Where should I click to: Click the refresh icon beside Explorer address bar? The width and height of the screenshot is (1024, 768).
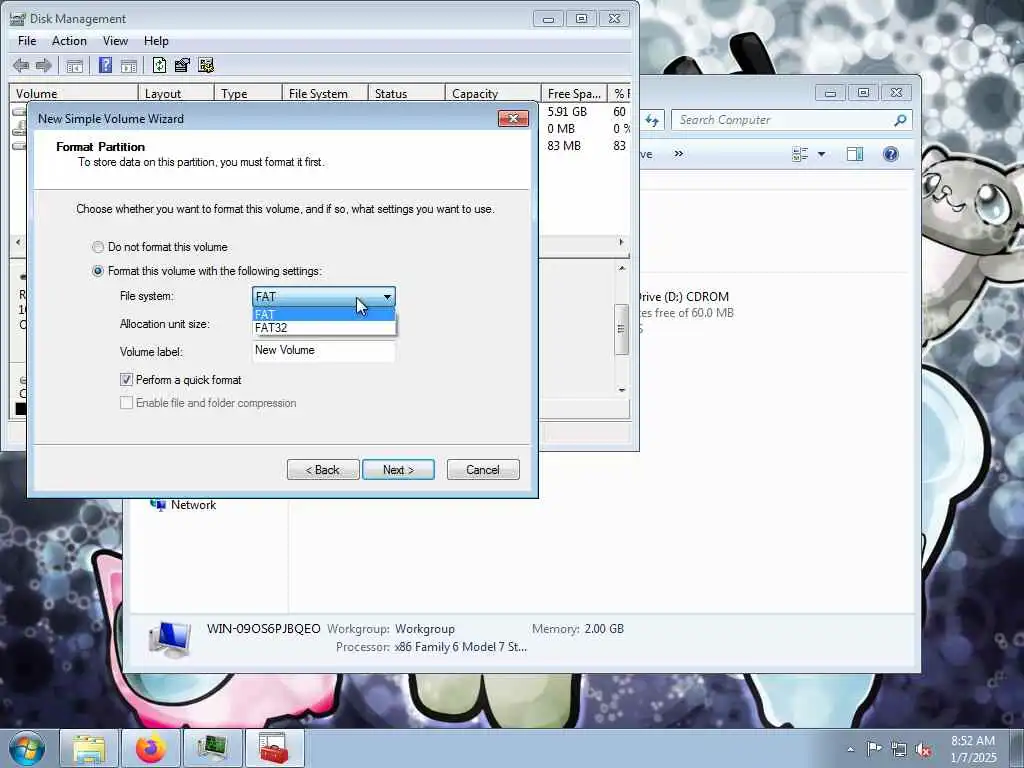click(652, 120)
